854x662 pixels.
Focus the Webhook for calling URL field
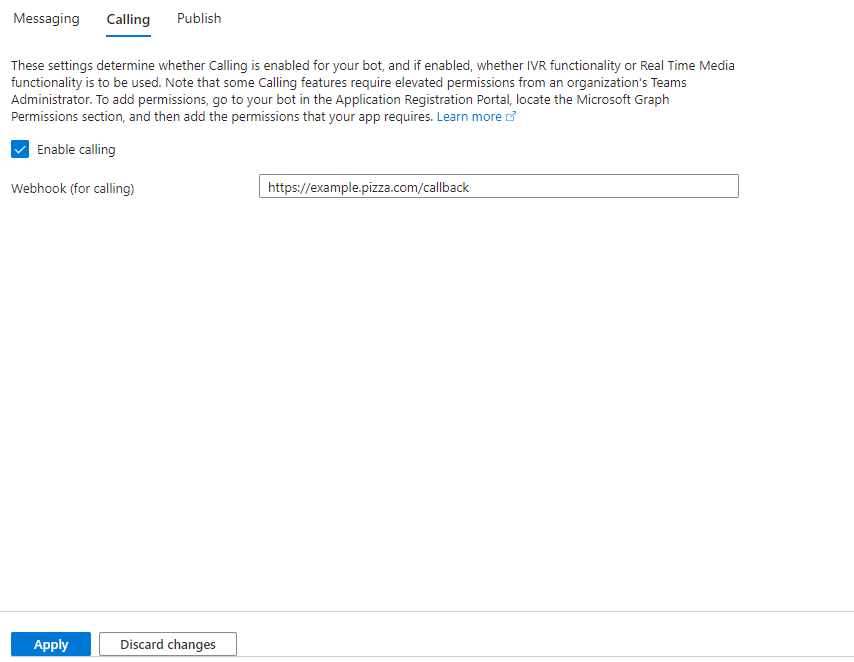tap(498, 186)
